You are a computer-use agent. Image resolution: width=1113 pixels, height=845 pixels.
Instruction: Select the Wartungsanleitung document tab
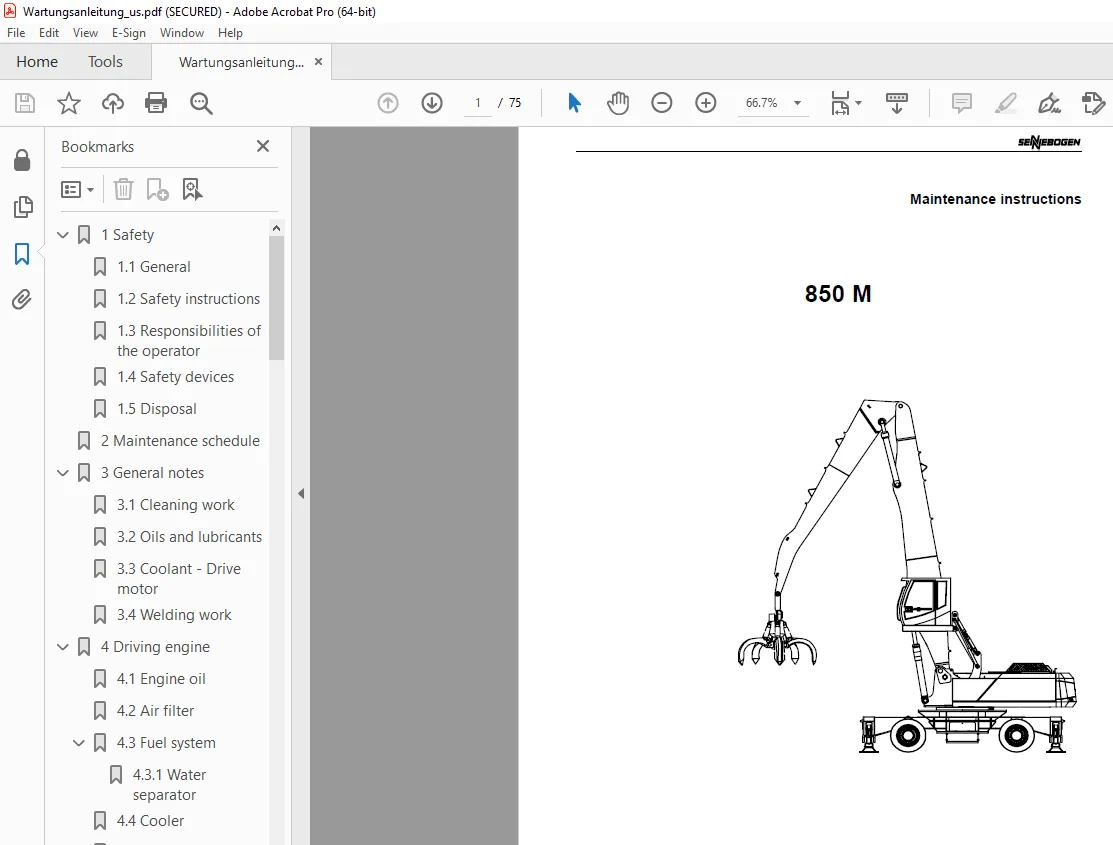coord(241,62)
